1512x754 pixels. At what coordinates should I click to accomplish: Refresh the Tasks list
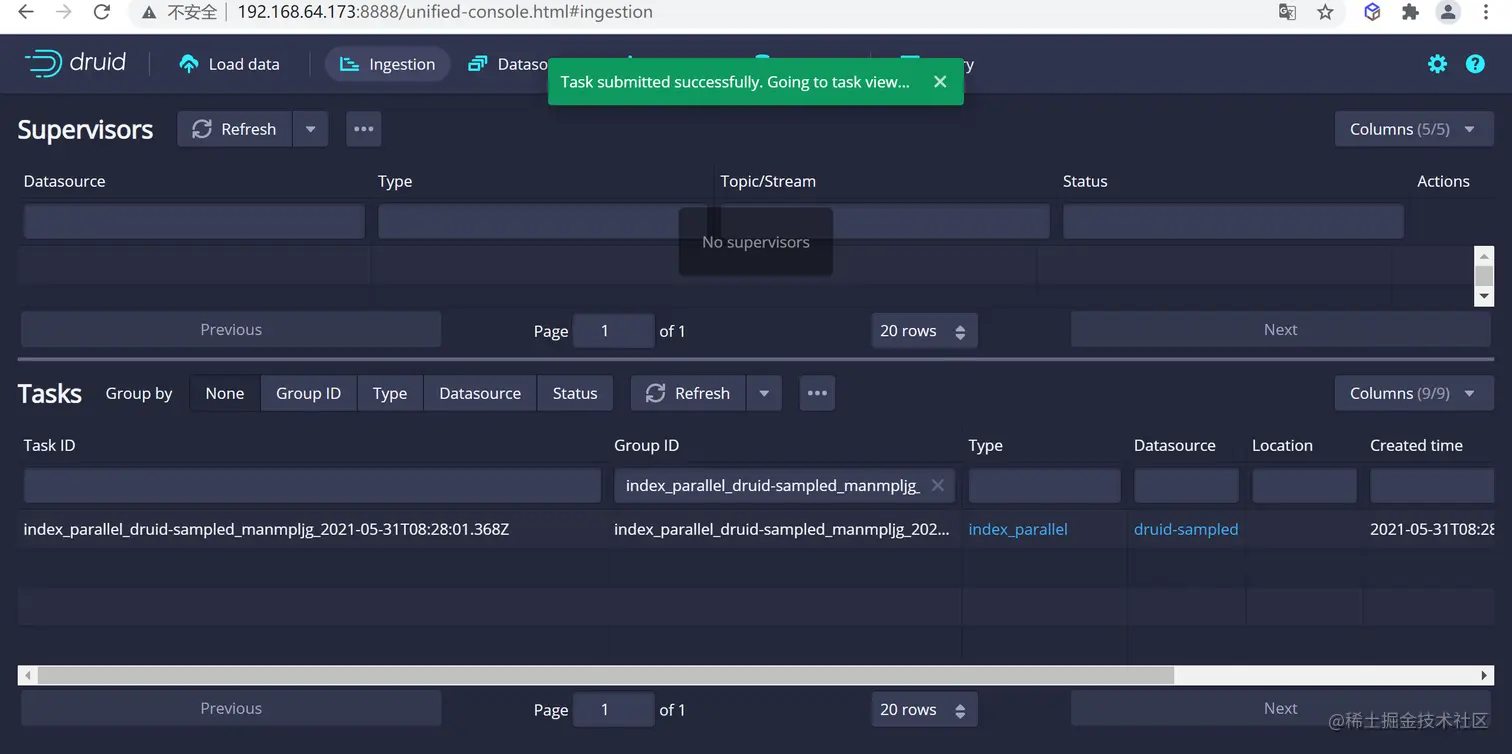click(689, 393)
